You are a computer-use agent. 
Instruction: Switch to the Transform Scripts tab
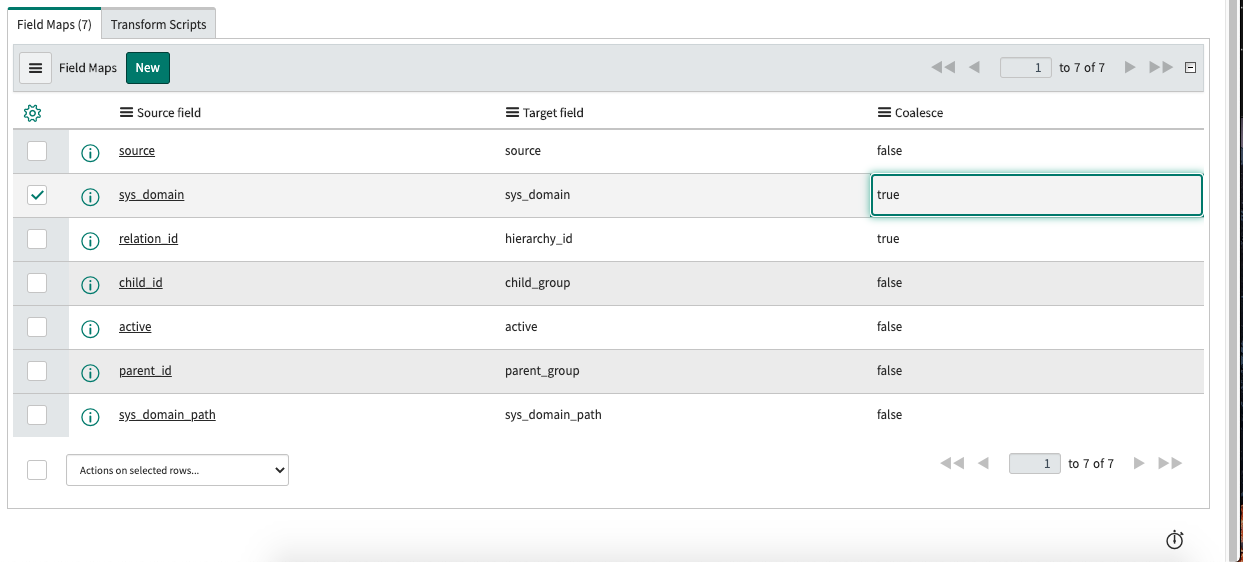tap(158, 24)
